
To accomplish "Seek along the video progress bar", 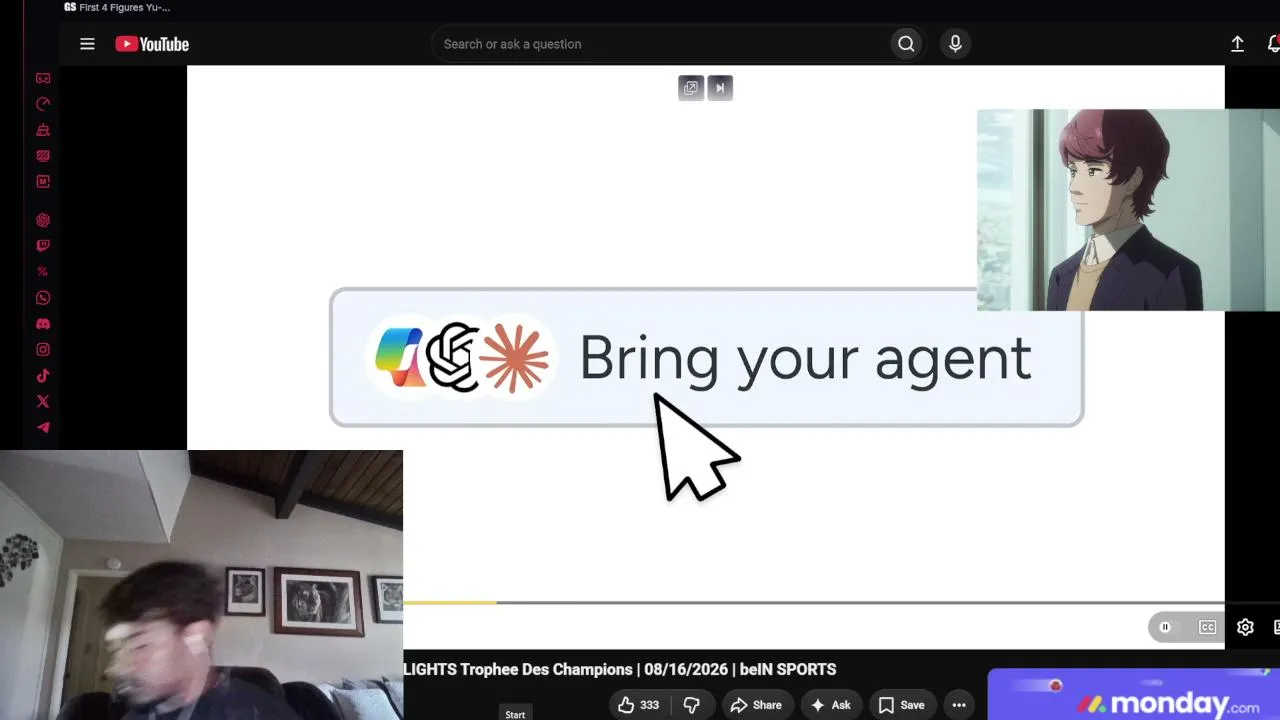I will pyautogui.click(x=814, y=603).
